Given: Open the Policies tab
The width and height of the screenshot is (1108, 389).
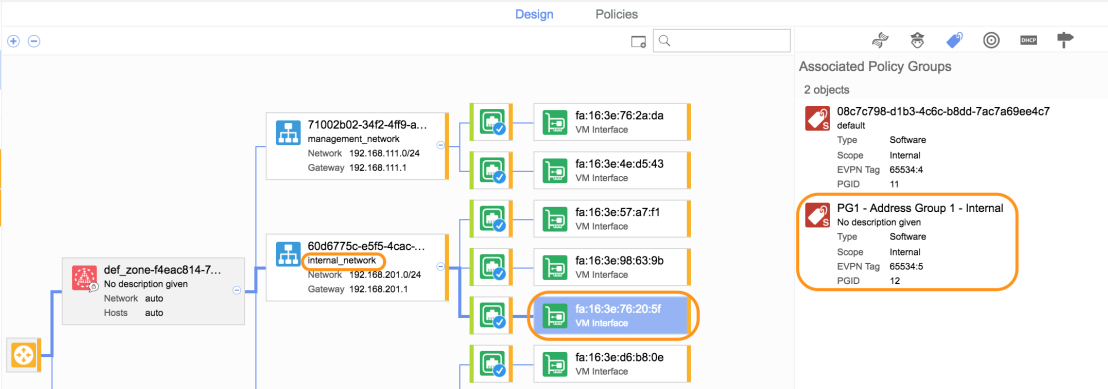Looking at the screenshot, I should 616,14.
